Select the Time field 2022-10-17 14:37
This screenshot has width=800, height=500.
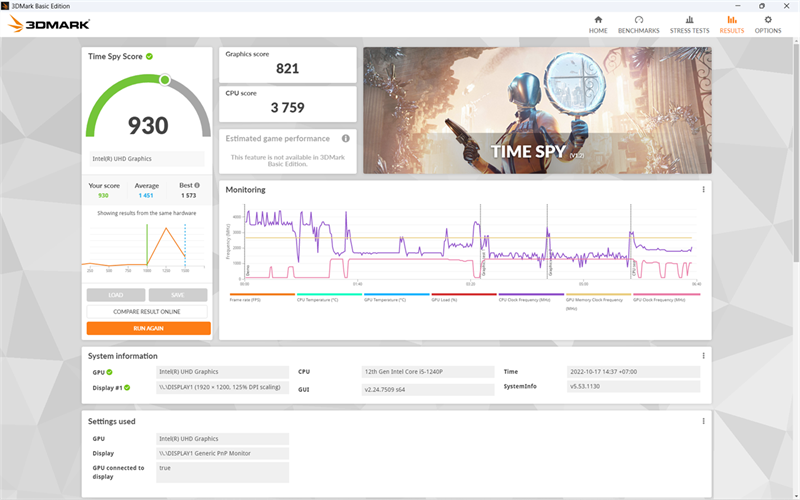tap(633, 371)
